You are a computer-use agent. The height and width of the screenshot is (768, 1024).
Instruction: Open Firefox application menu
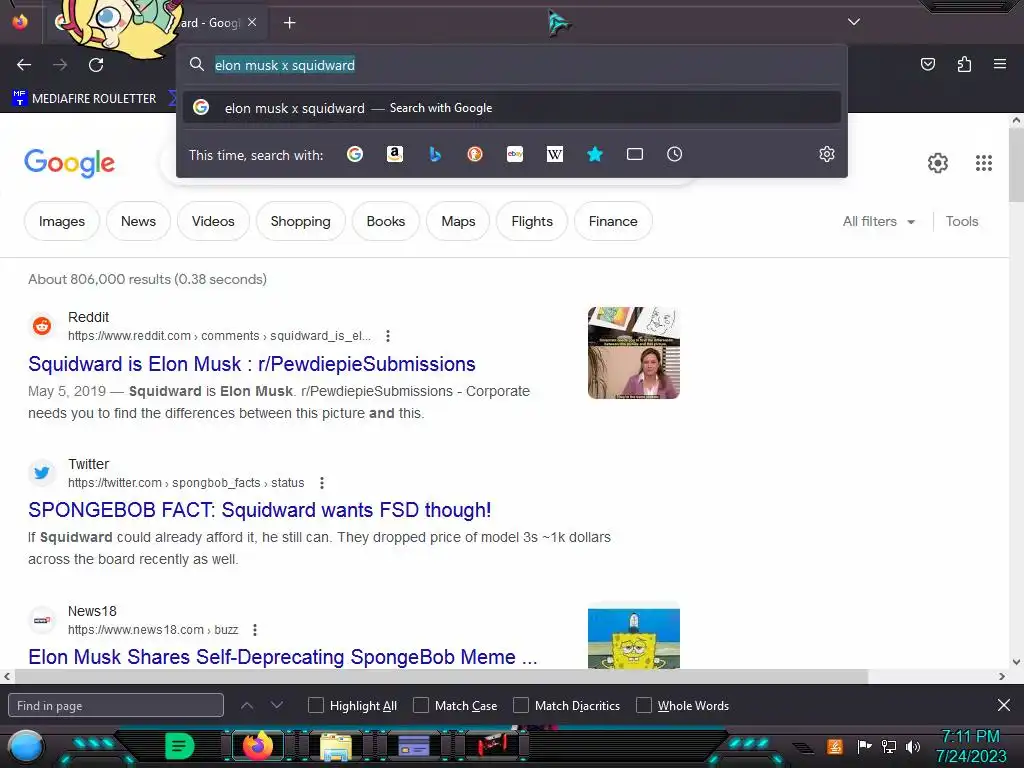point(999,64)
